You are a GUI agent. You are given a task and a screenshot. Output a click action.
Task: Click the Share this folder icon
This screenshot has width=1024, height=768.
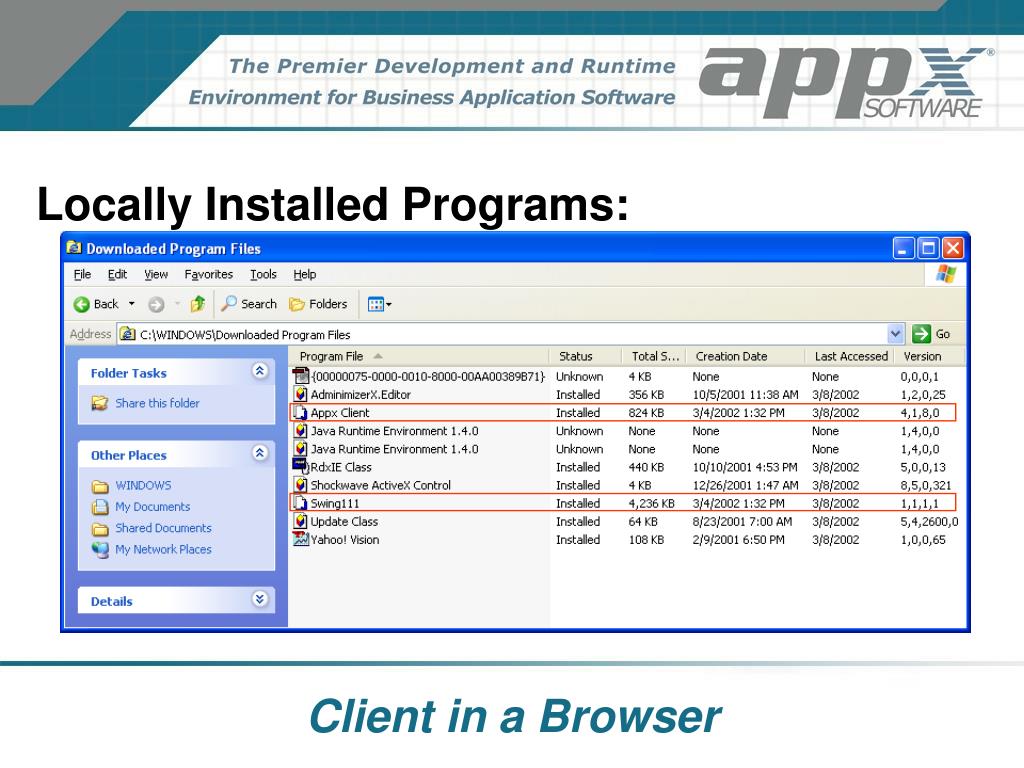click(x=100, y=403)
